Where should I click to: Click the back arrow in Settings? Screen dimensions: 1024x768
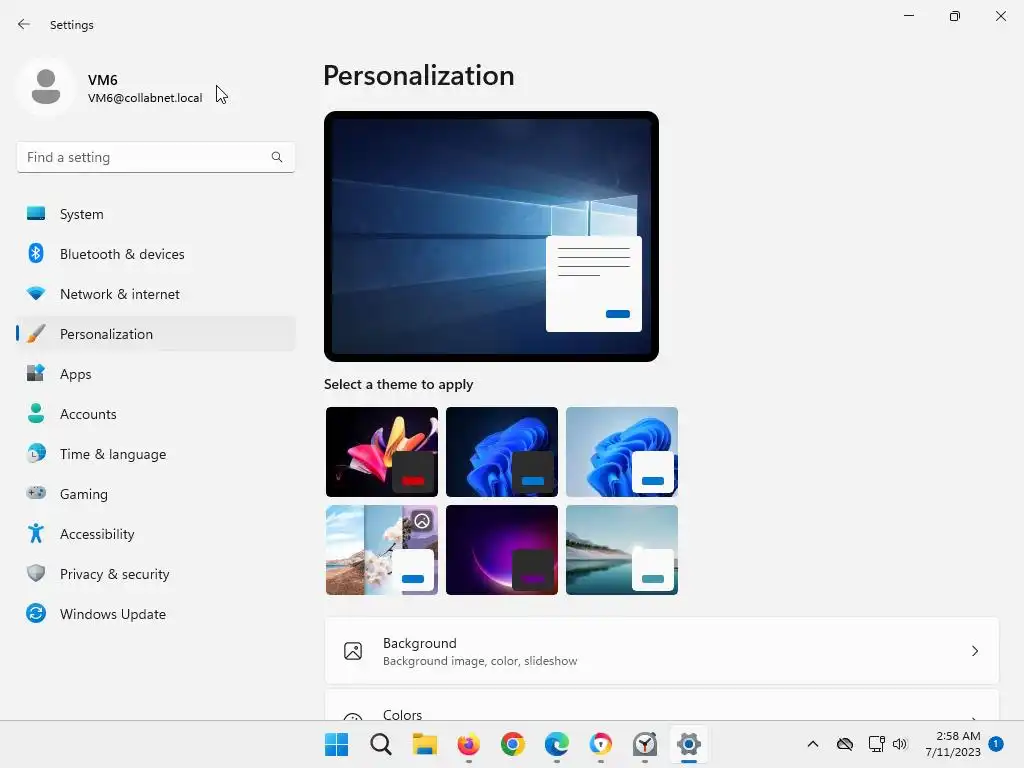24,24
